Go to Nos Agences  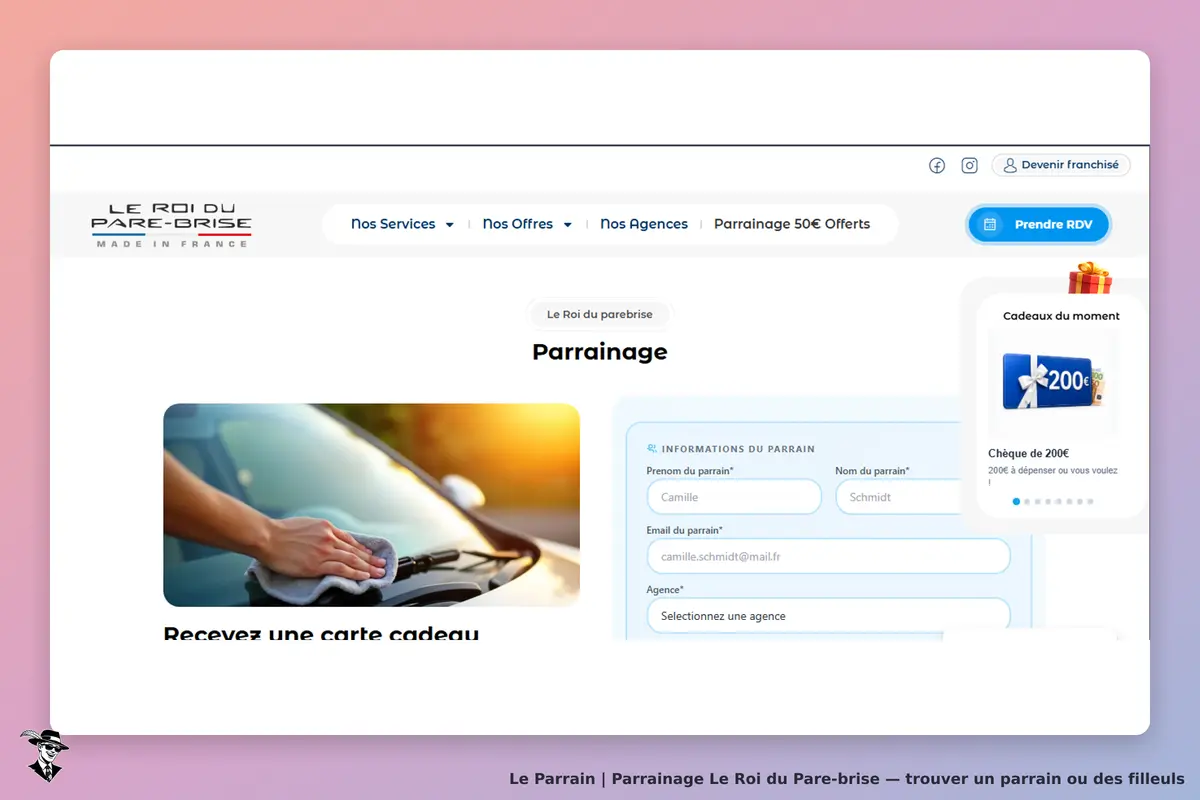[x=644, y=224]
